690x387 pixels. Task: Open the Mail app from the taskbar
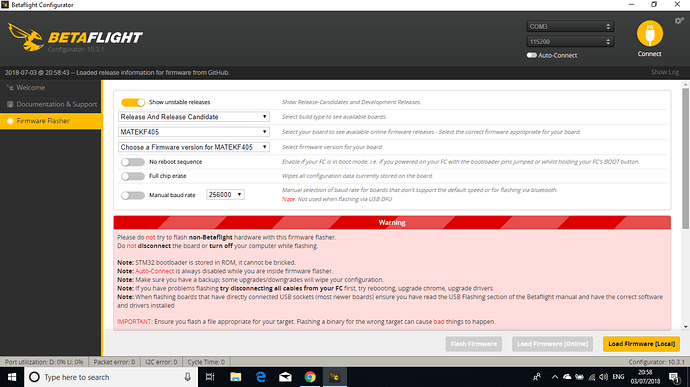point(285,377)
